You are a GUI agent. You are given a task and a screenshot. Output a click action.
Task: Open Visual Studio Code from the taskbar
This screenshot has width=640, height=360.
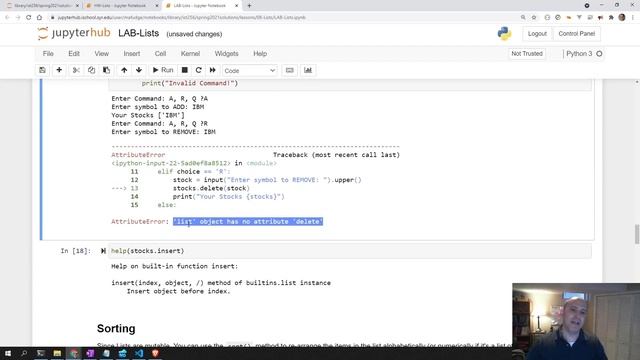pyautogui.click(x=139, y=353)
